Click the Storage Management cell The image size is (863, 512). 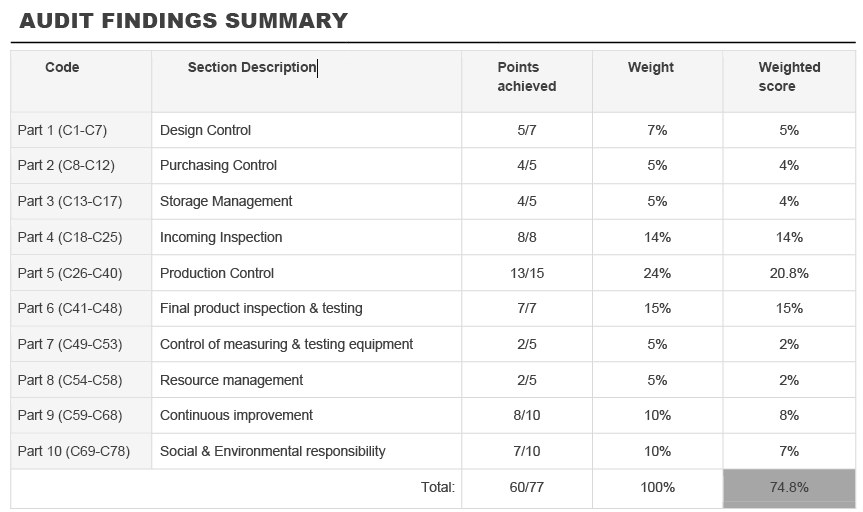[226, 201]
